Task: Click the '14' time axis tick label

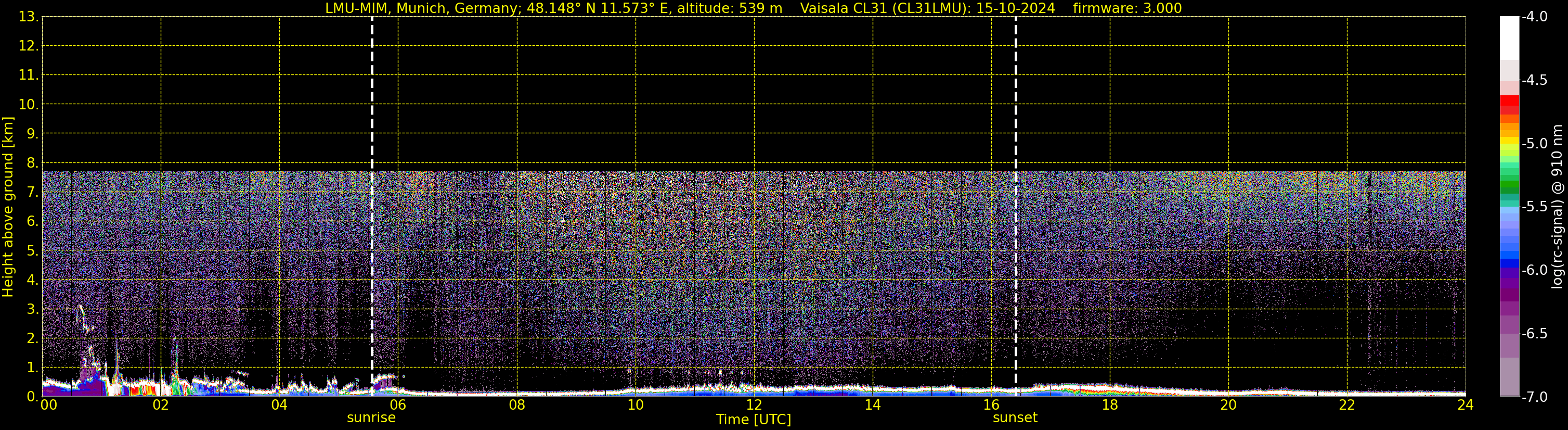Action: point(873,405)
